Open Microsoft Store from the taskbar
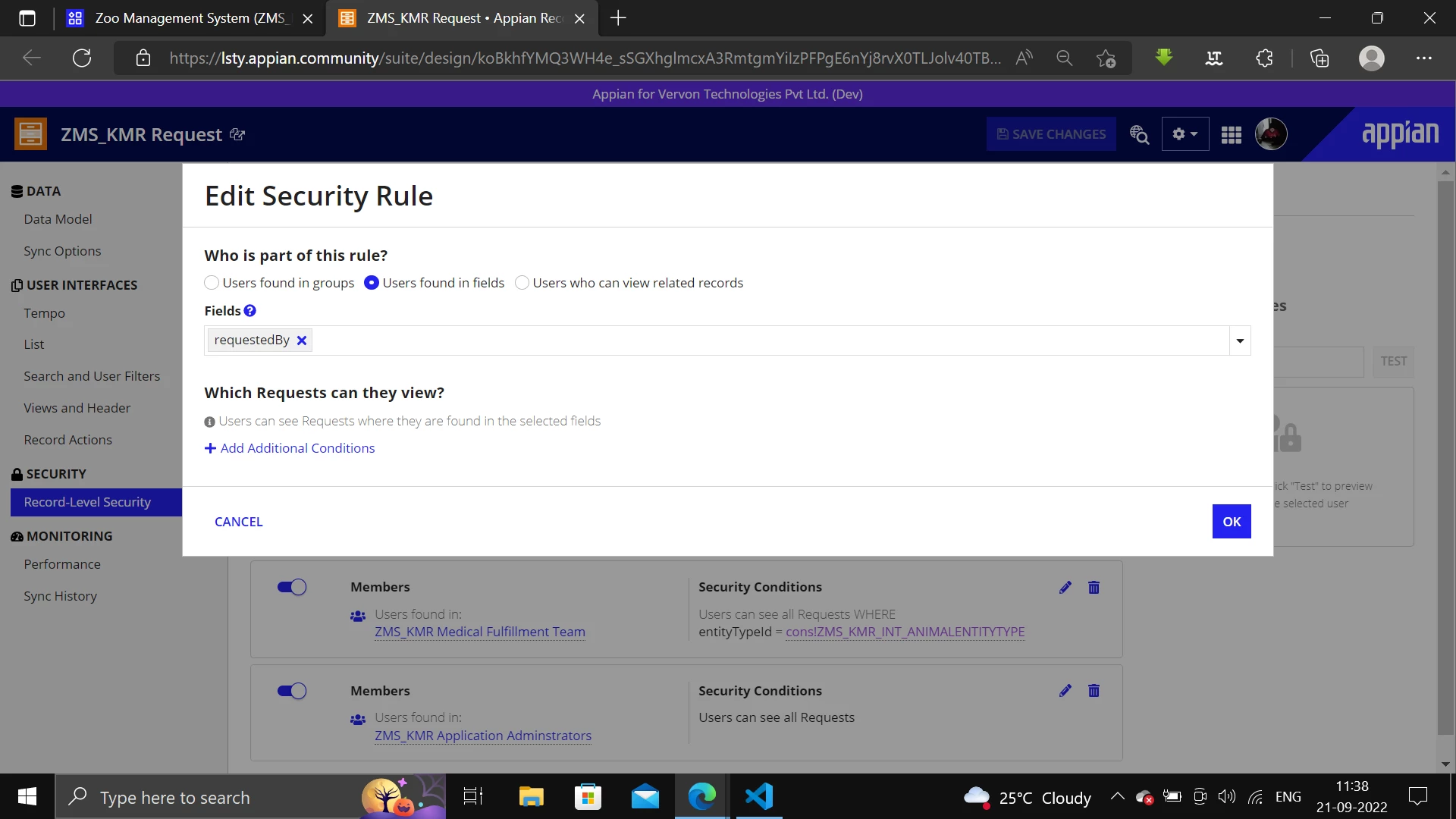Image resolution: width=1456 pixels, height=819 pixels. pyautogui.click(x=588, y=797)
